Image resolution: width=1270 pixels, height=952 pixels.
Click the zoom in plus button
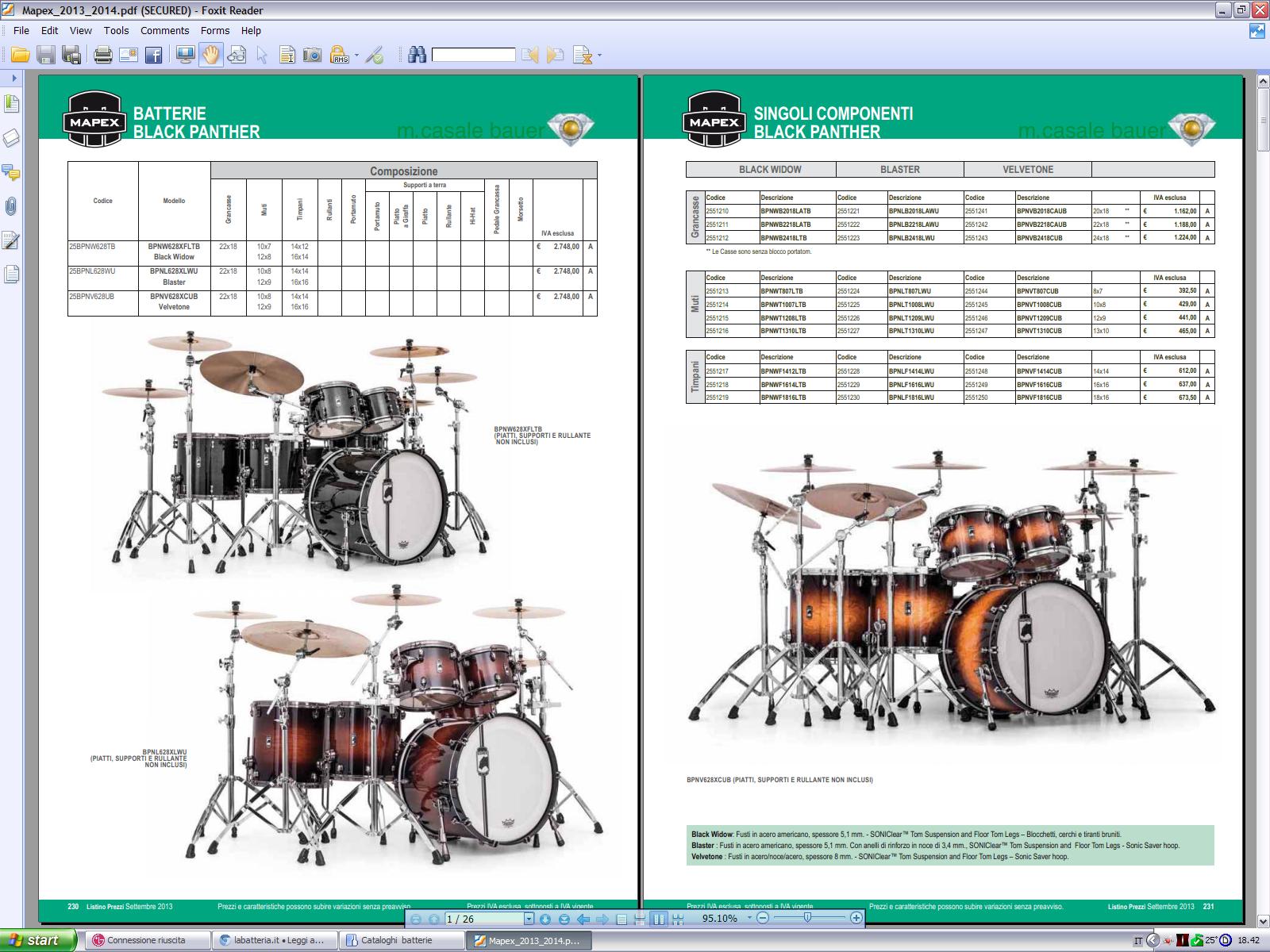pos(856,918)
